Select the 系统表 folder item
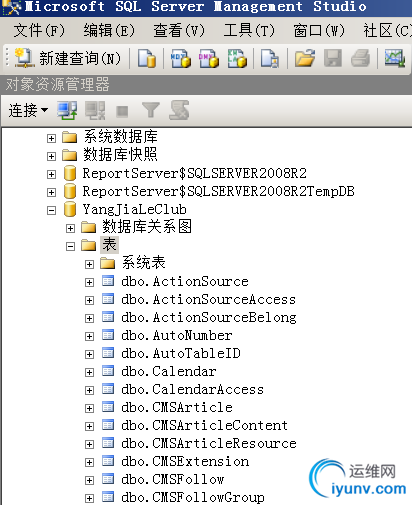The image size is (412, 505). click(x=143, y=263)
